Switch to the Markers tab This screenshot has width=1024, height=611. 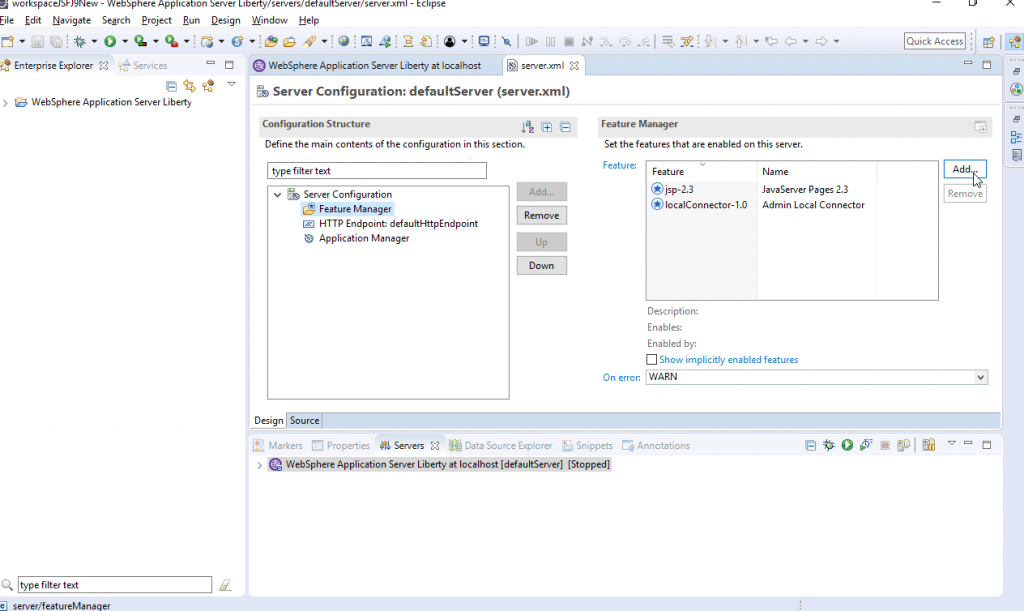tap(278, 445)
